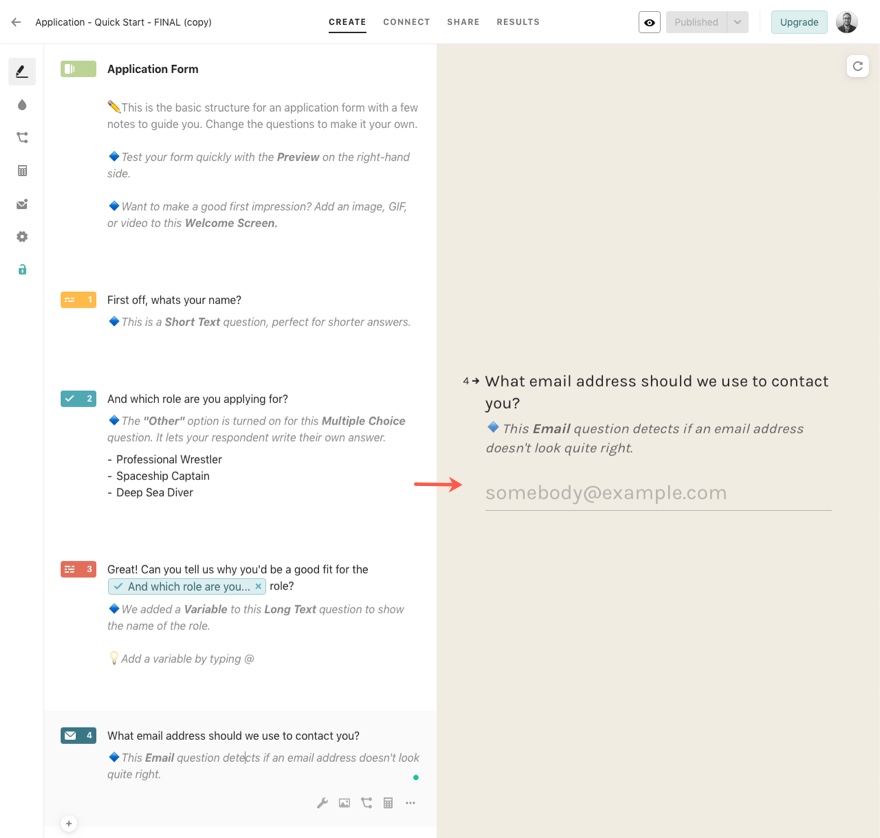The width and height of the screenshot is (880, 838).
Task: Open more options menu for question 4
Action: (410, 803)
